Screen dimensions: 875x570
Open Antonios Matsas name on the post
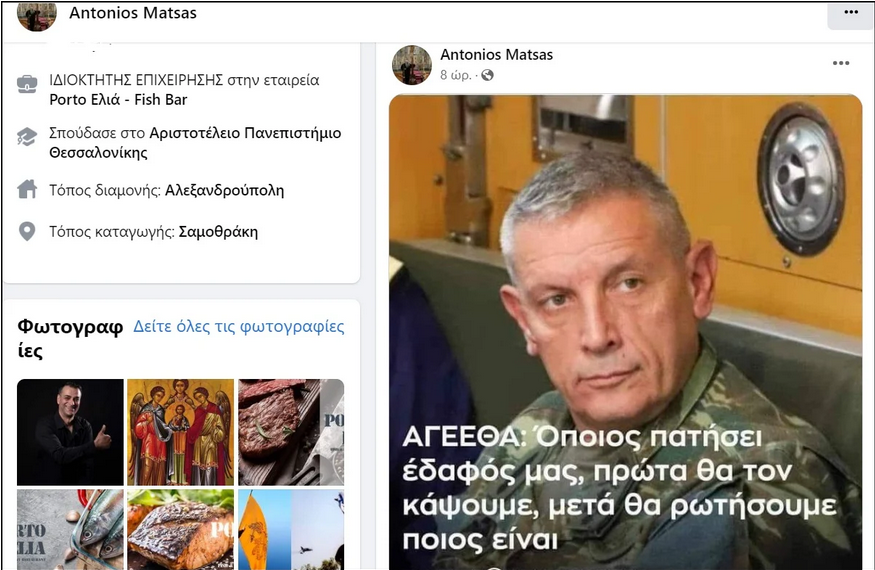(497, 55)
